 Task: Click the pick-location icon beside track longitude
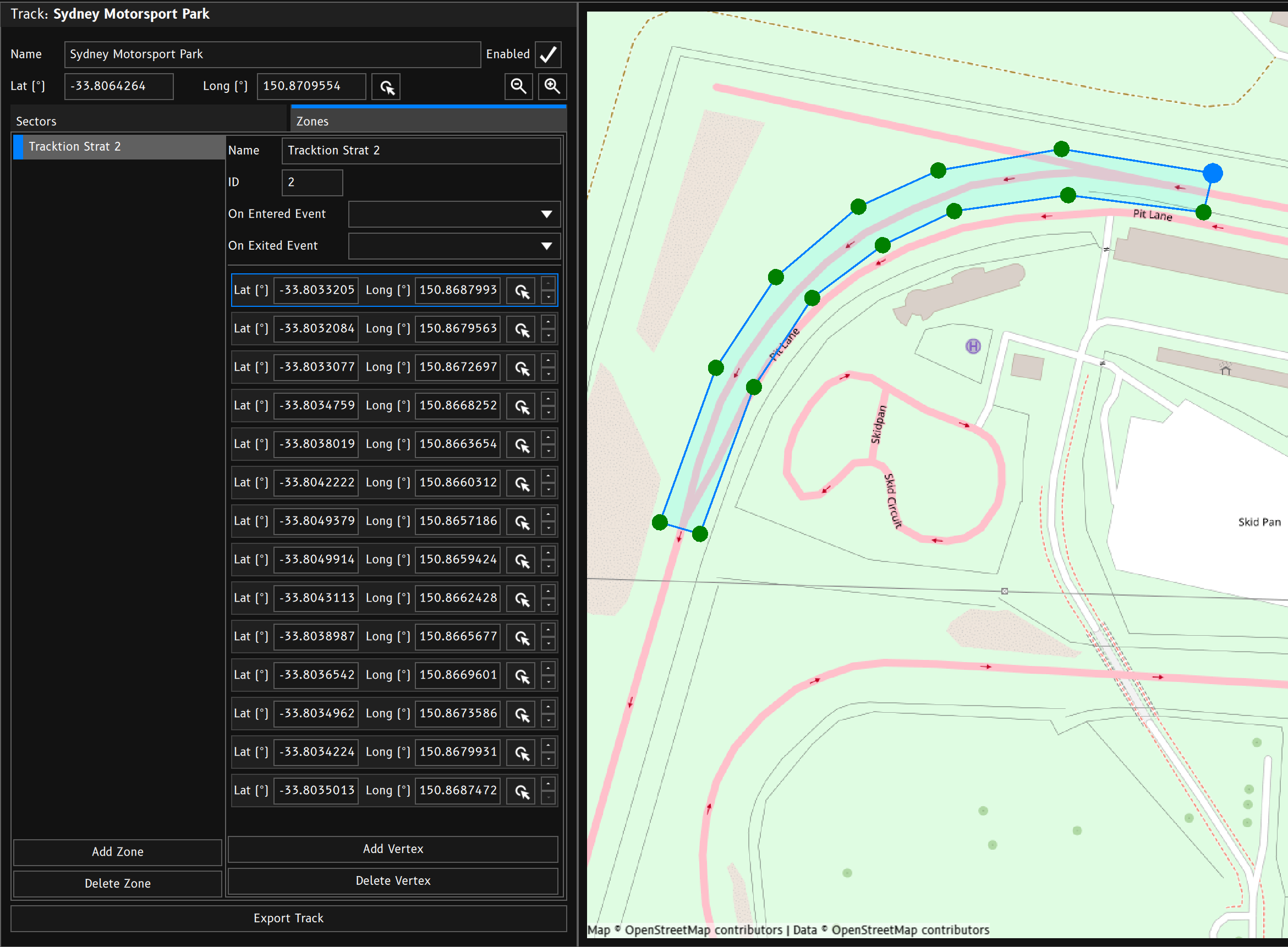click(x=386, y=86)
